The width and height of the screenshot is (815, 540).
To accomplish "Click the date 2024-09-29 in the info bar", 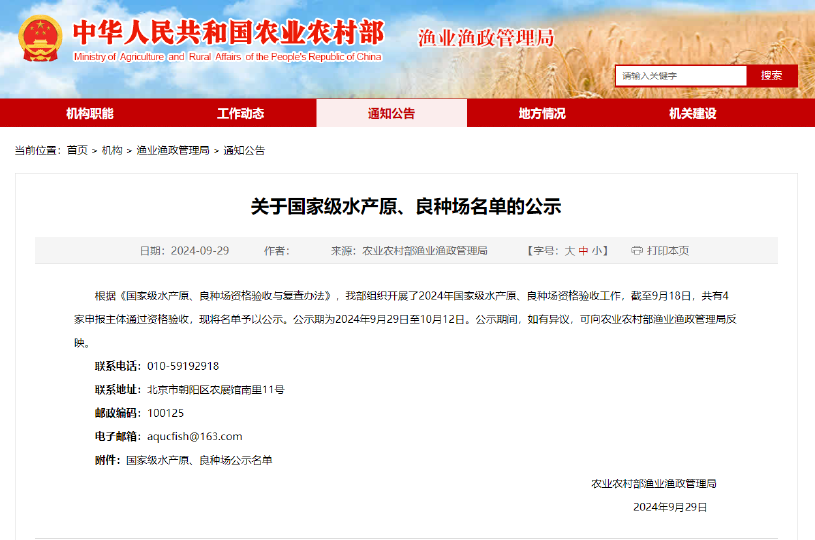I will [x=200, y=251].
